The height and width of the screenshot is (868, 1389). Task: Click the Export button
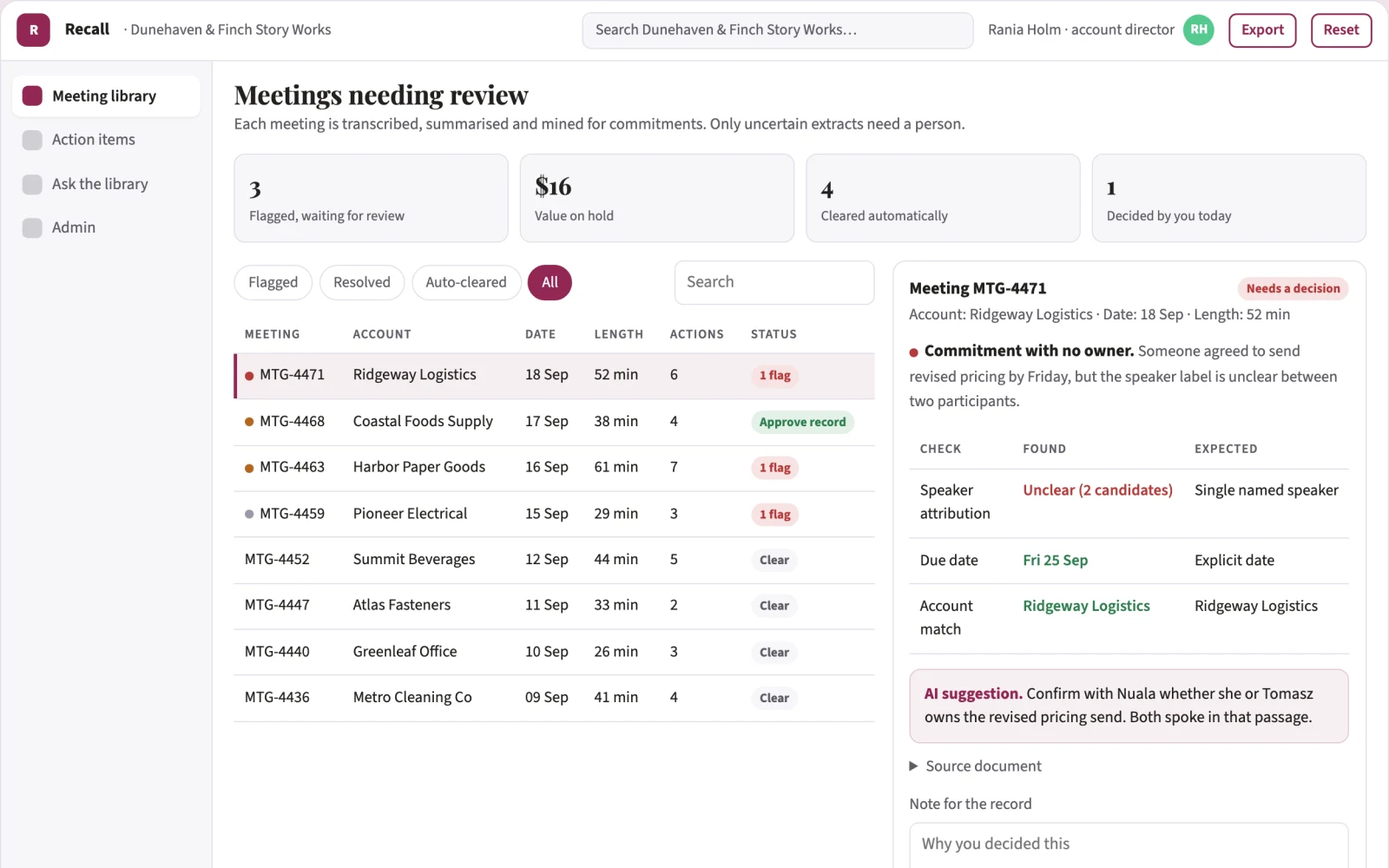1262,30
